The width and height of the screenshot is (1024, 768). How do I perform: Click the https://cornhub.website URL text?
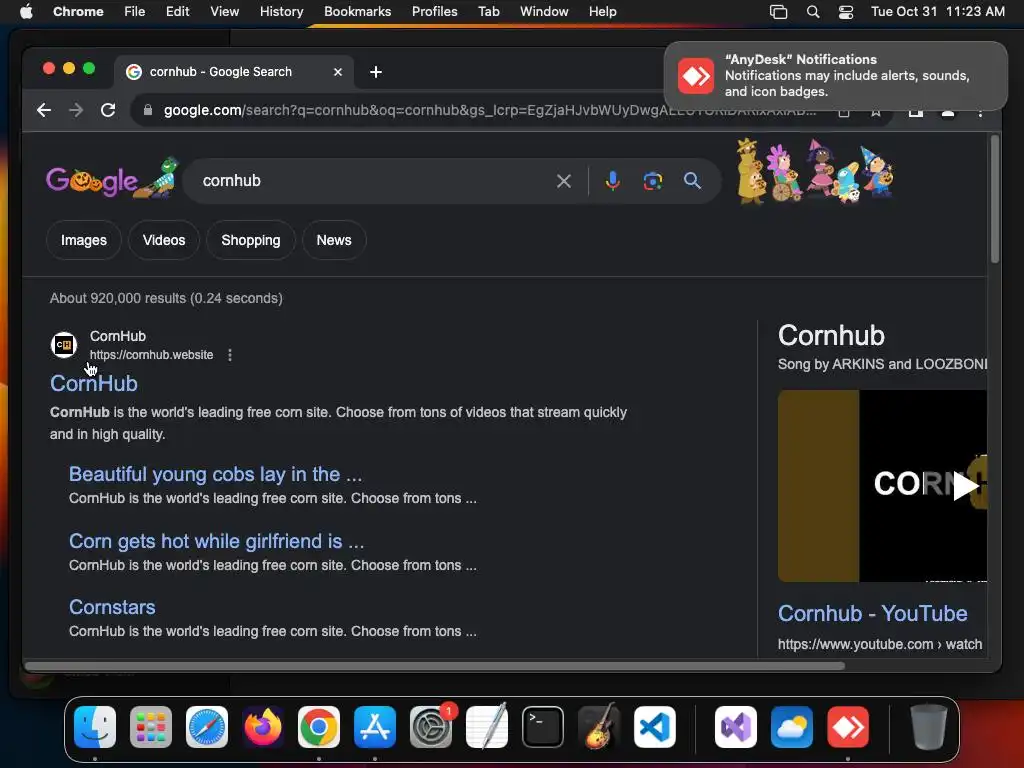pos(152,355)
